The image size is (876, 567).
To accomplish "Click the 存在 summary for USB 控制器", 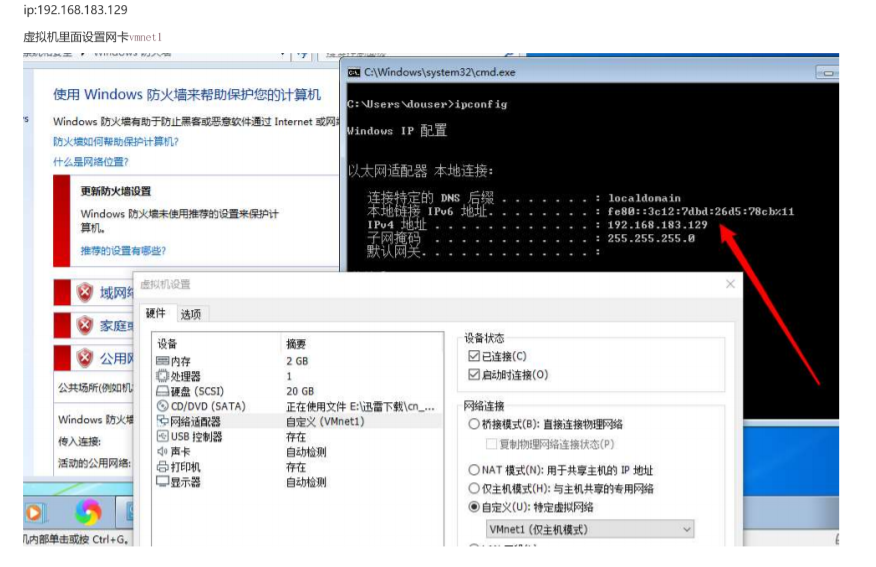I will pos(296,436).
